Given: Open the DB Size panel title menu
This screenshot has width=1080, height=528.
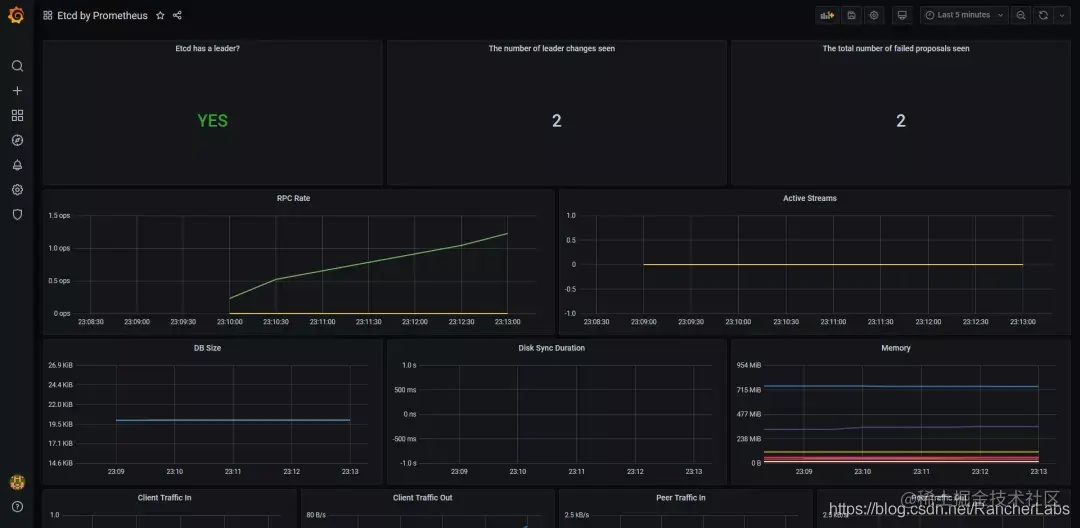Looking at the screenshot, I should tap(207, 348).
